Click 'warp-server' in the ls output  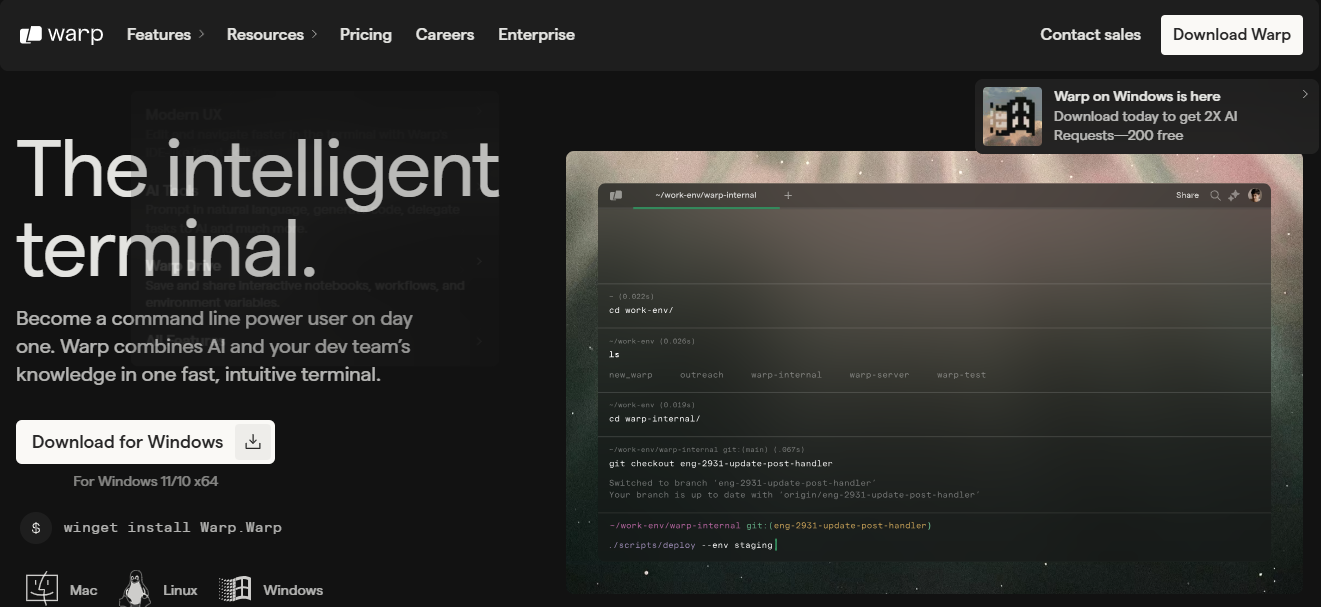pos(879,375)
